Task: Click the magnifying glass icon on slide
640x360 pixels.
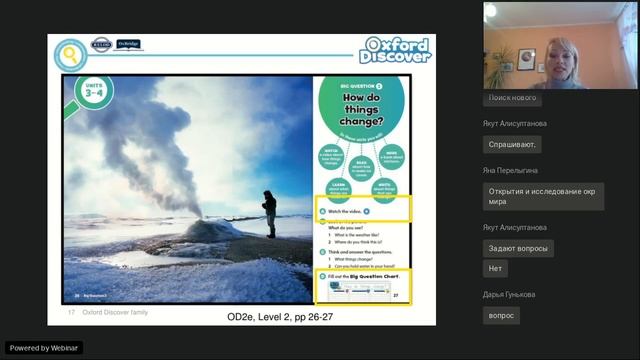Action: [x=71, y=55]
